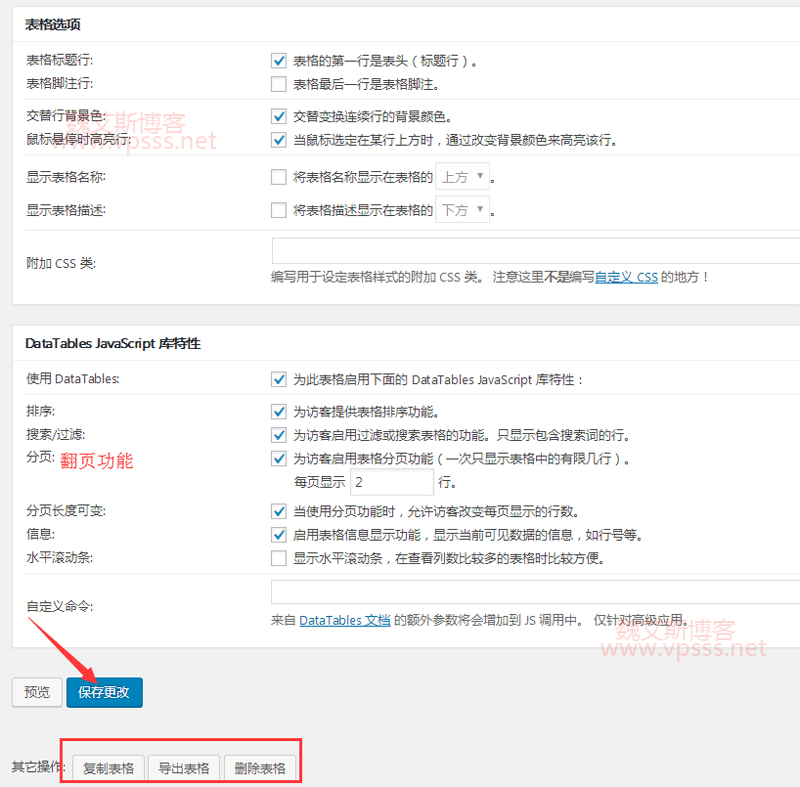Toggle the 分页 pagination checkbox
The image size is (800, 787).
pyautogui.click(x=279, y=459)
